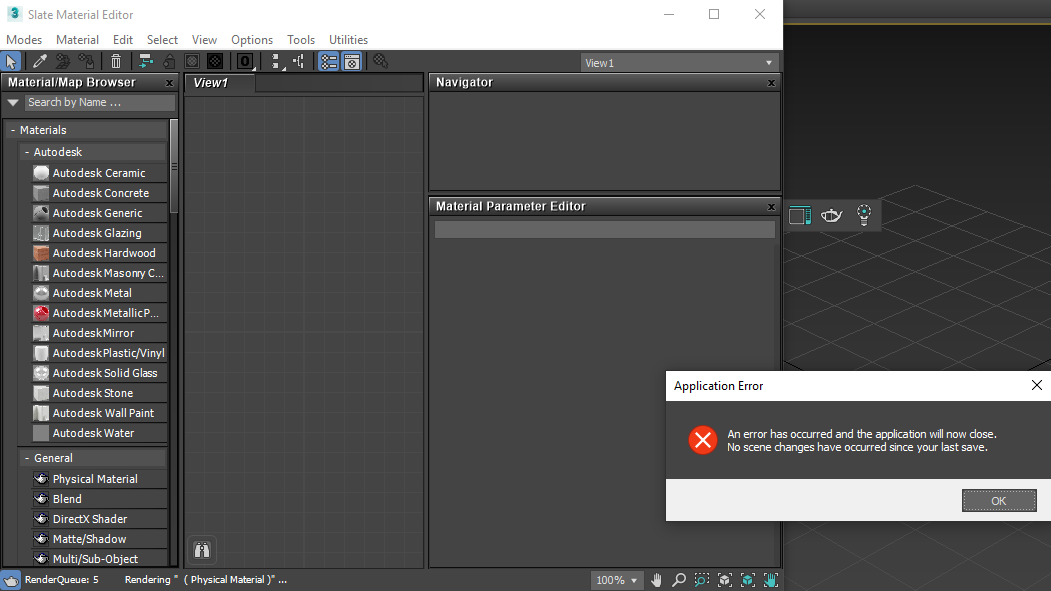
Task: Toggle Show Background in Preview icon
Action: (x=215, y=62)
